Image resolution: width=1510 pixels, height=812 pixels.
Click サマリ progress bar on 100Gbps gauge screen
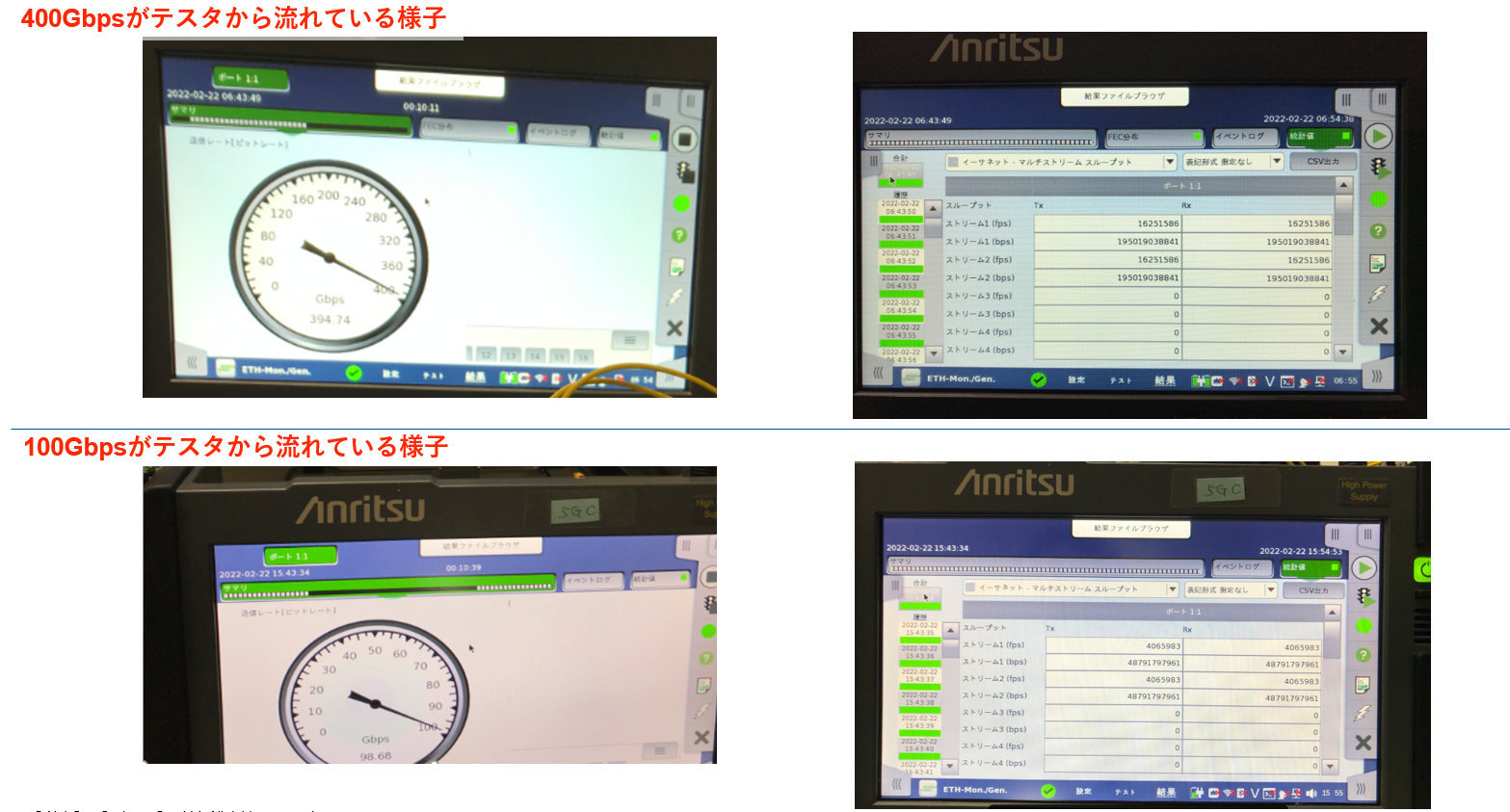388,588
